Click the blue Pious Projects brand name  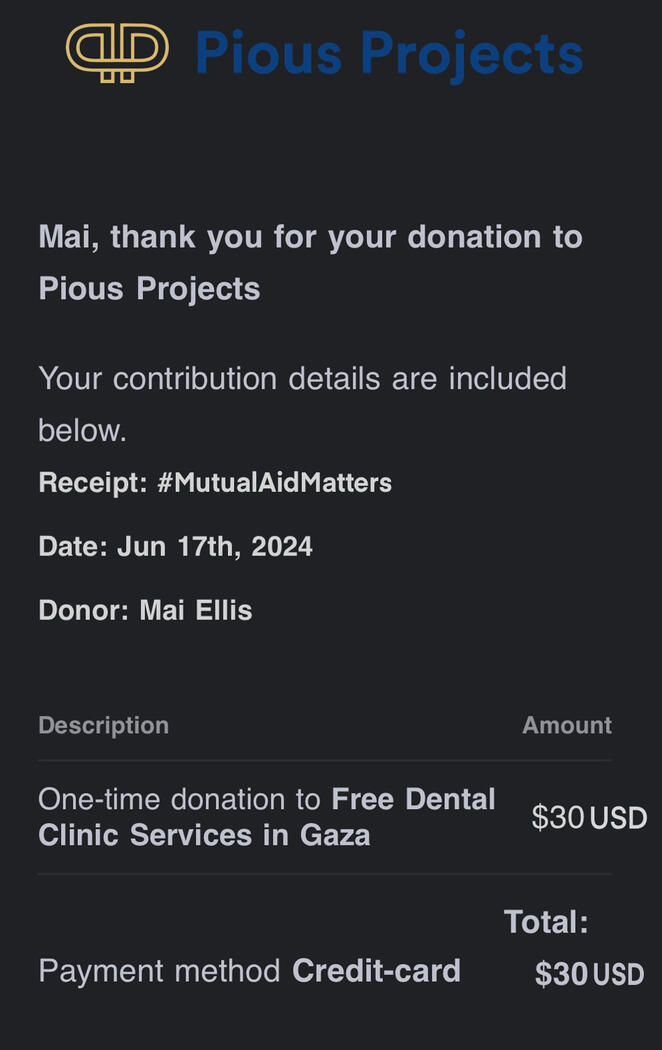(x=388, y=52)
